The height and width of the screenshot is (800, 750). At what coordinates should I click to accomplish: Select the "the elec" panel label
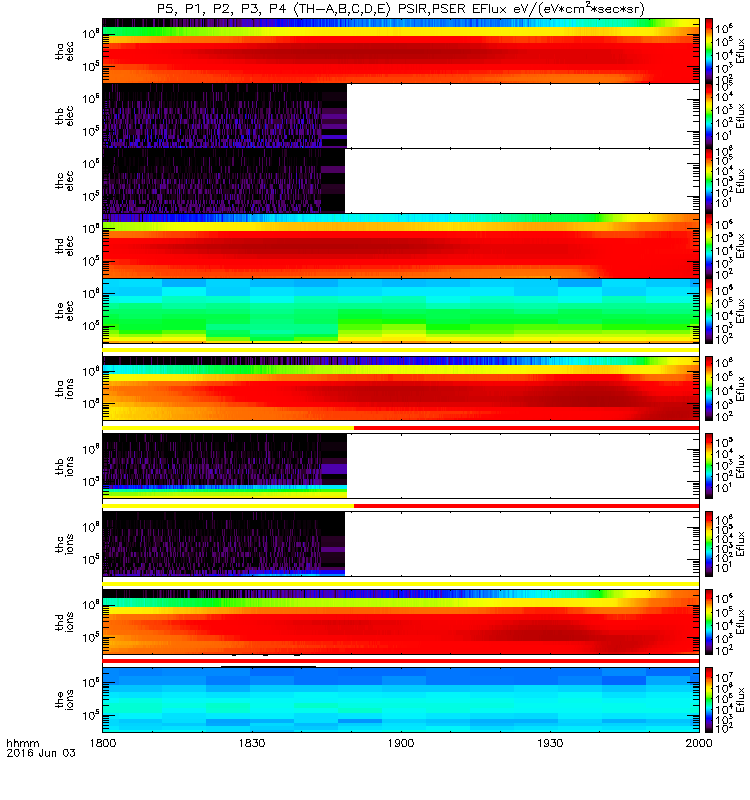tap(65, 311)
